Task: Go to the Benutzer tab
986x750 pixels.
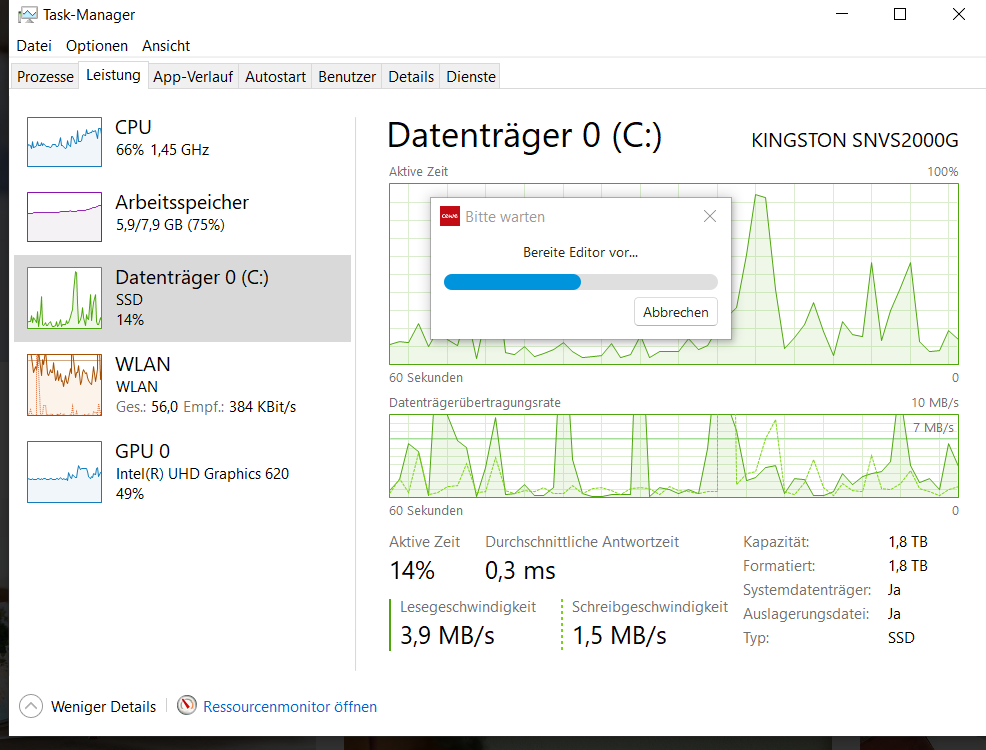Action: pyautogui.click(x=346, y=77)
